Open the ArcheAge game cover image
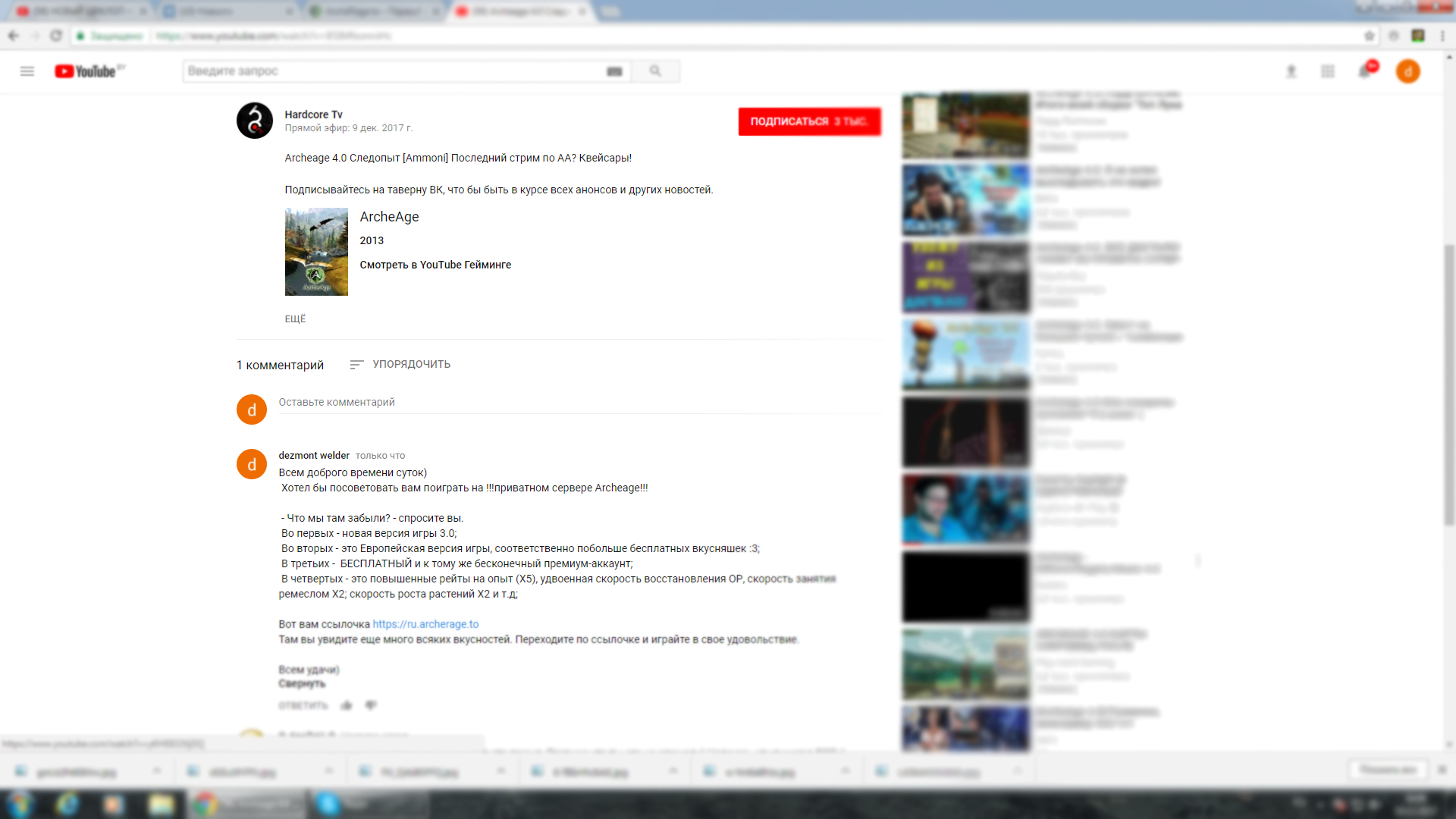 (316, 252)
